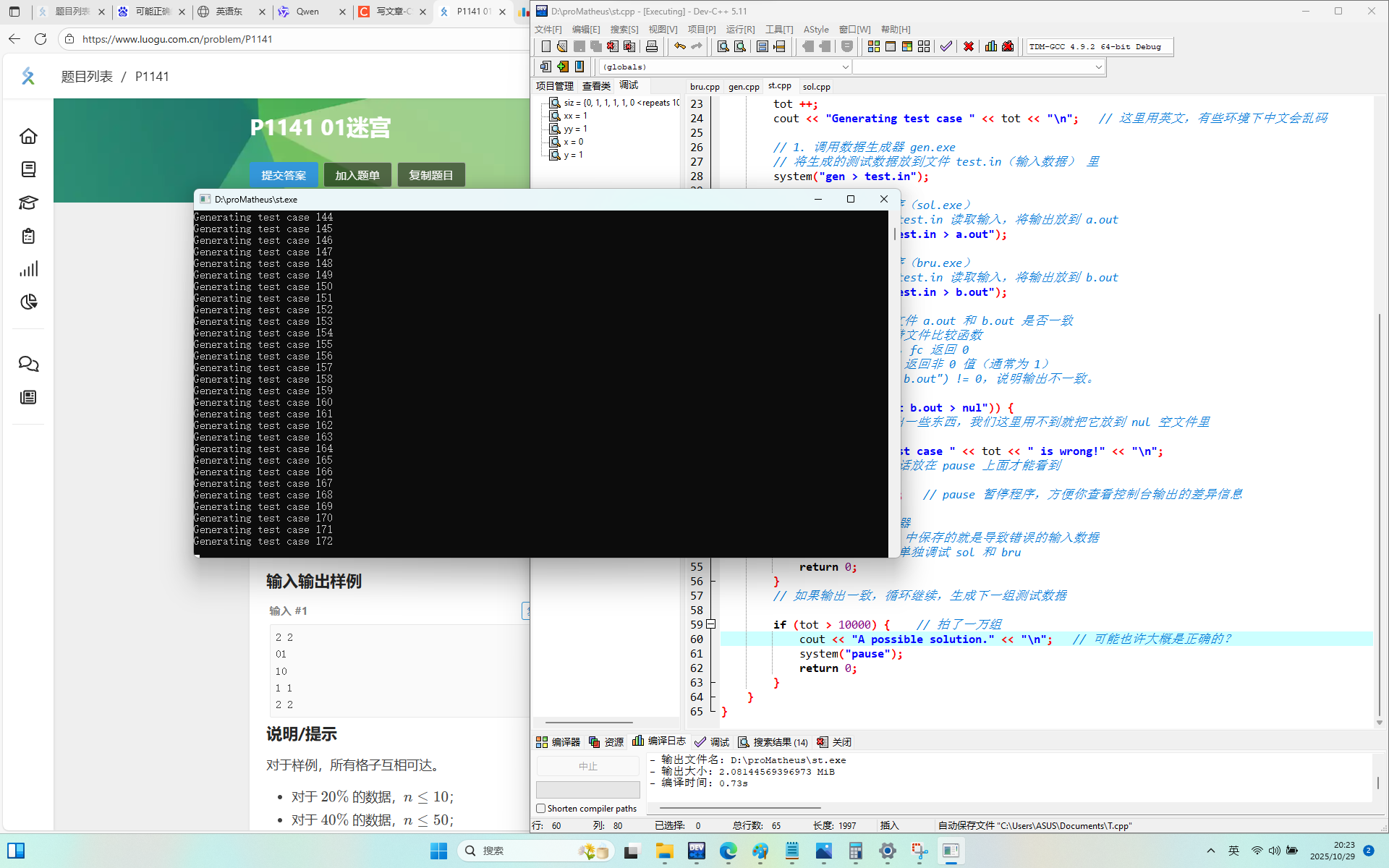Image resolution: width=1389 pixels, height=868 pixels.
Task: Click the Print toolbar icon
Action: (x=652, y=46)
